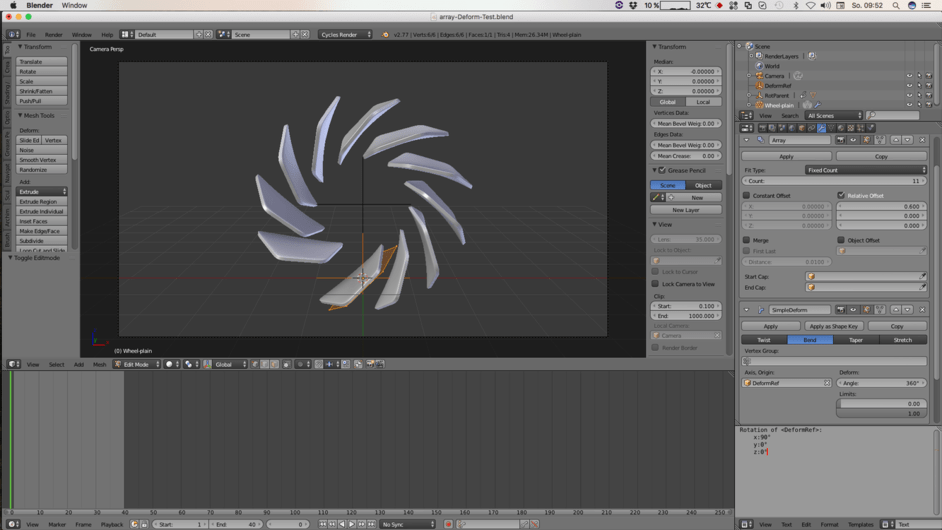Open the Edit Mode selector dropdown

tap(135, 364)
